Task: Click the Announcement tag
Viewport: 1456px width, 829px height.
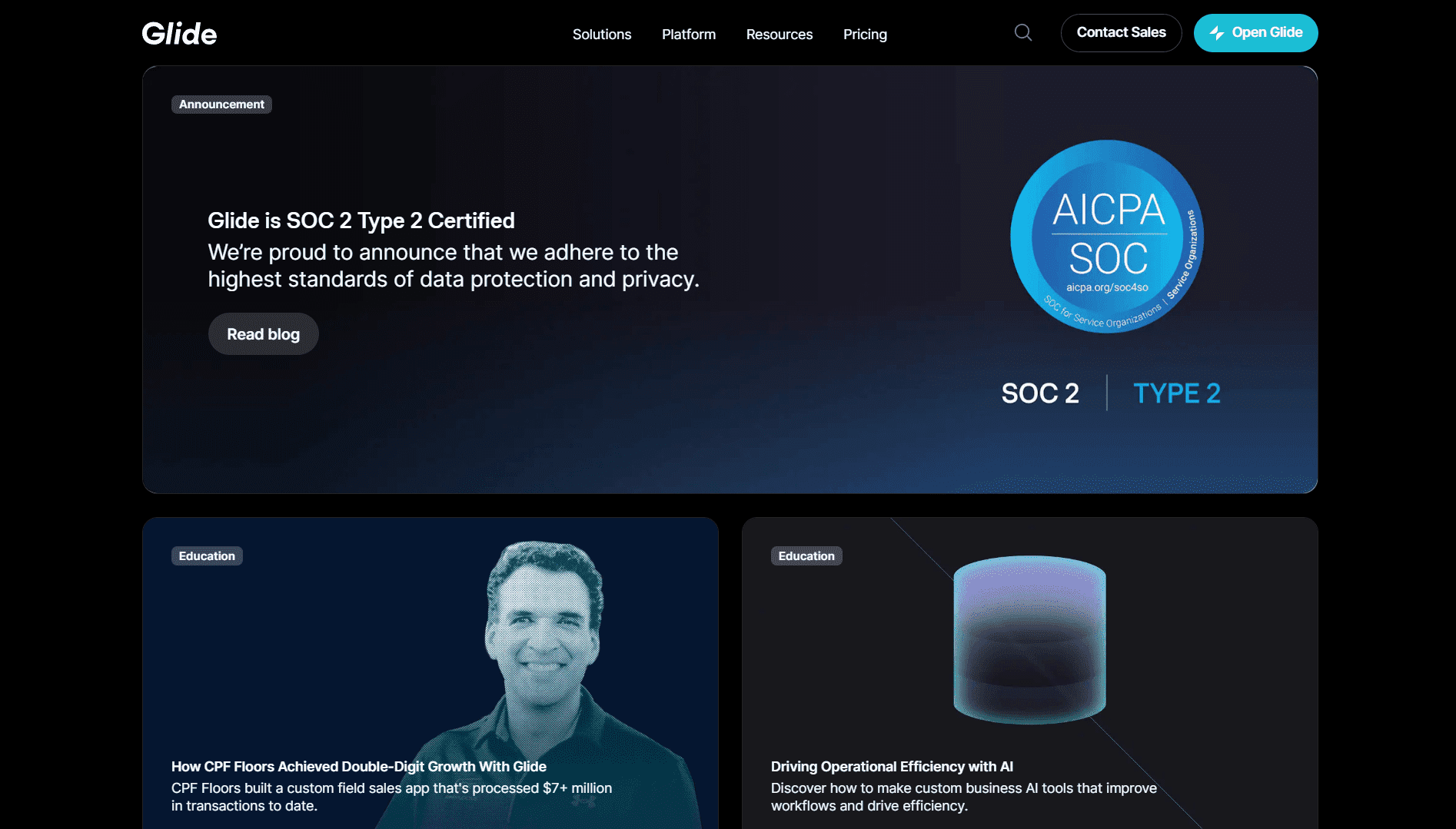Action: tap(221, 104)
